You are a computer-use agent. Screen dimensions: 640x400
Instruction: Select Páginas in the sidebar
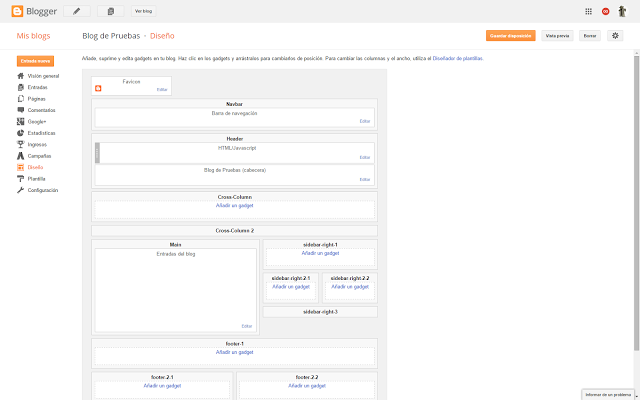(36, 99)
